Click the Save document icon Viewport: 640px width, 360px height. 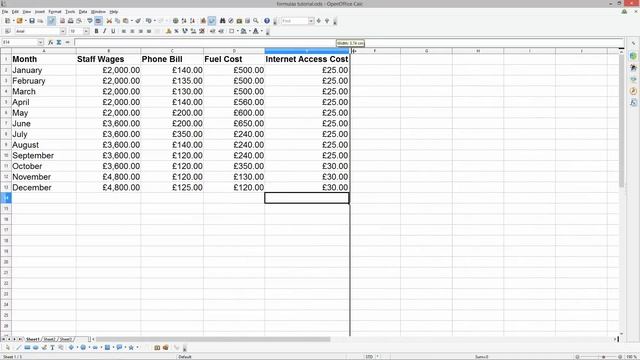[x=32, y=21]
